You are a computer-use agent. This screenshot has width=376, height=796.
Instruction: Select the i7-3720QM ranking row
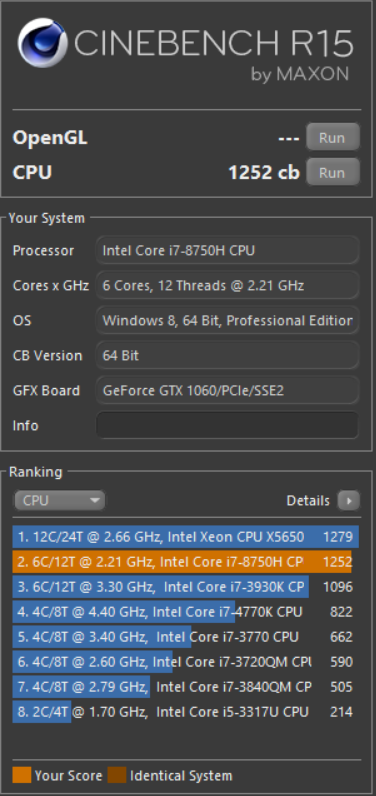pyautogui.click(x=186, y=661)
